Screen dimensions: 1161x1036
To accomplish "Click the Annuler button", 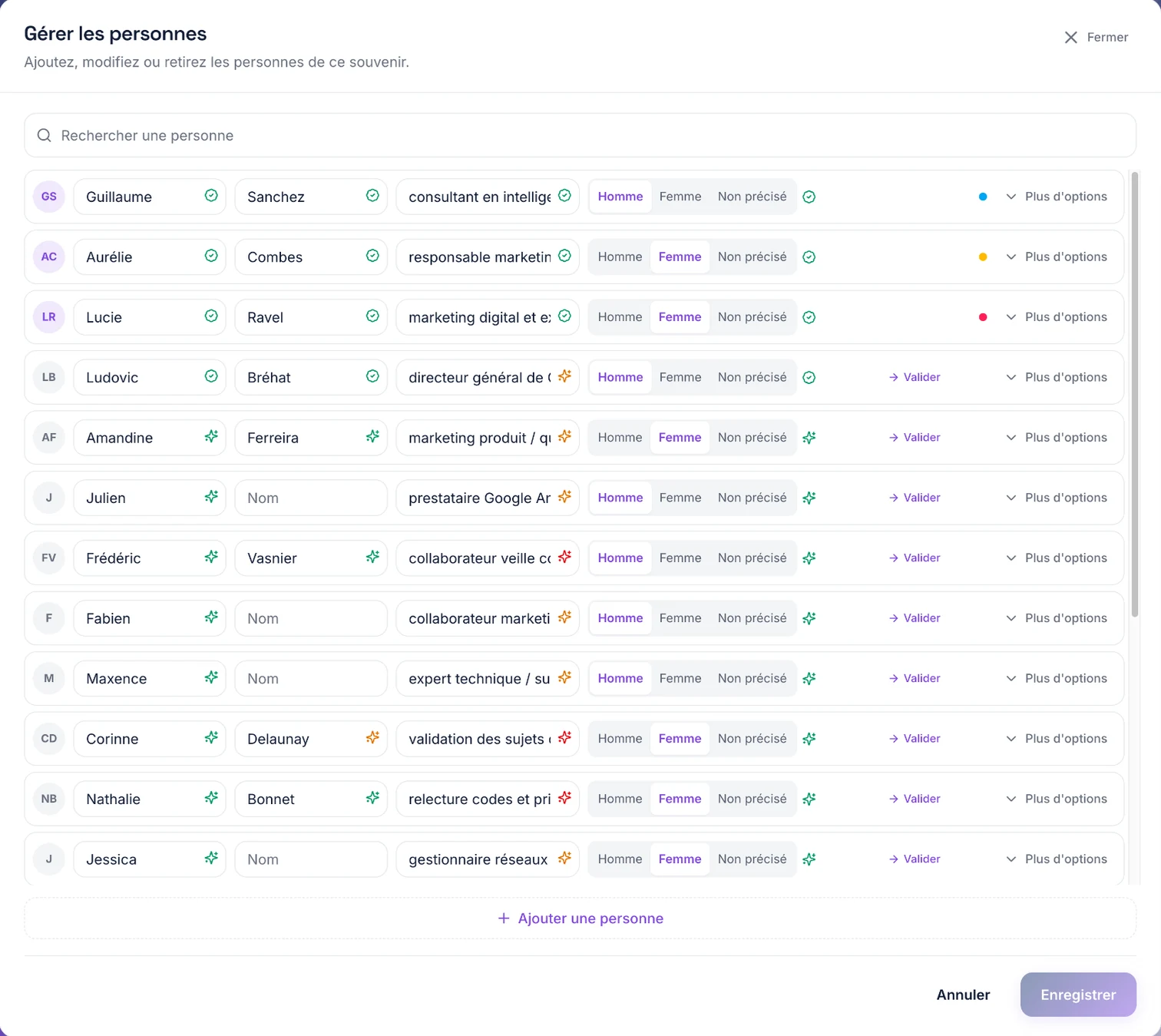I will 963,995.
